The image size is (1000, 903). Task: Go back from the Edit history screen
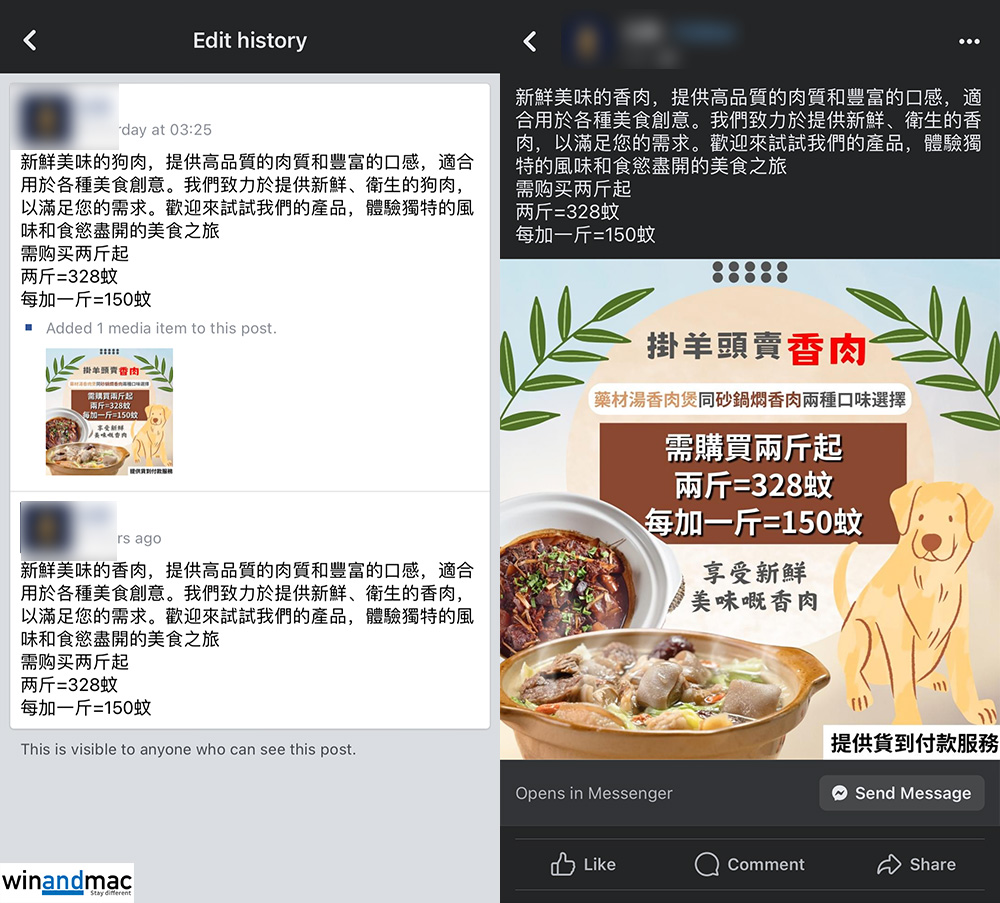pyautogui.click(x=30, y=40)
